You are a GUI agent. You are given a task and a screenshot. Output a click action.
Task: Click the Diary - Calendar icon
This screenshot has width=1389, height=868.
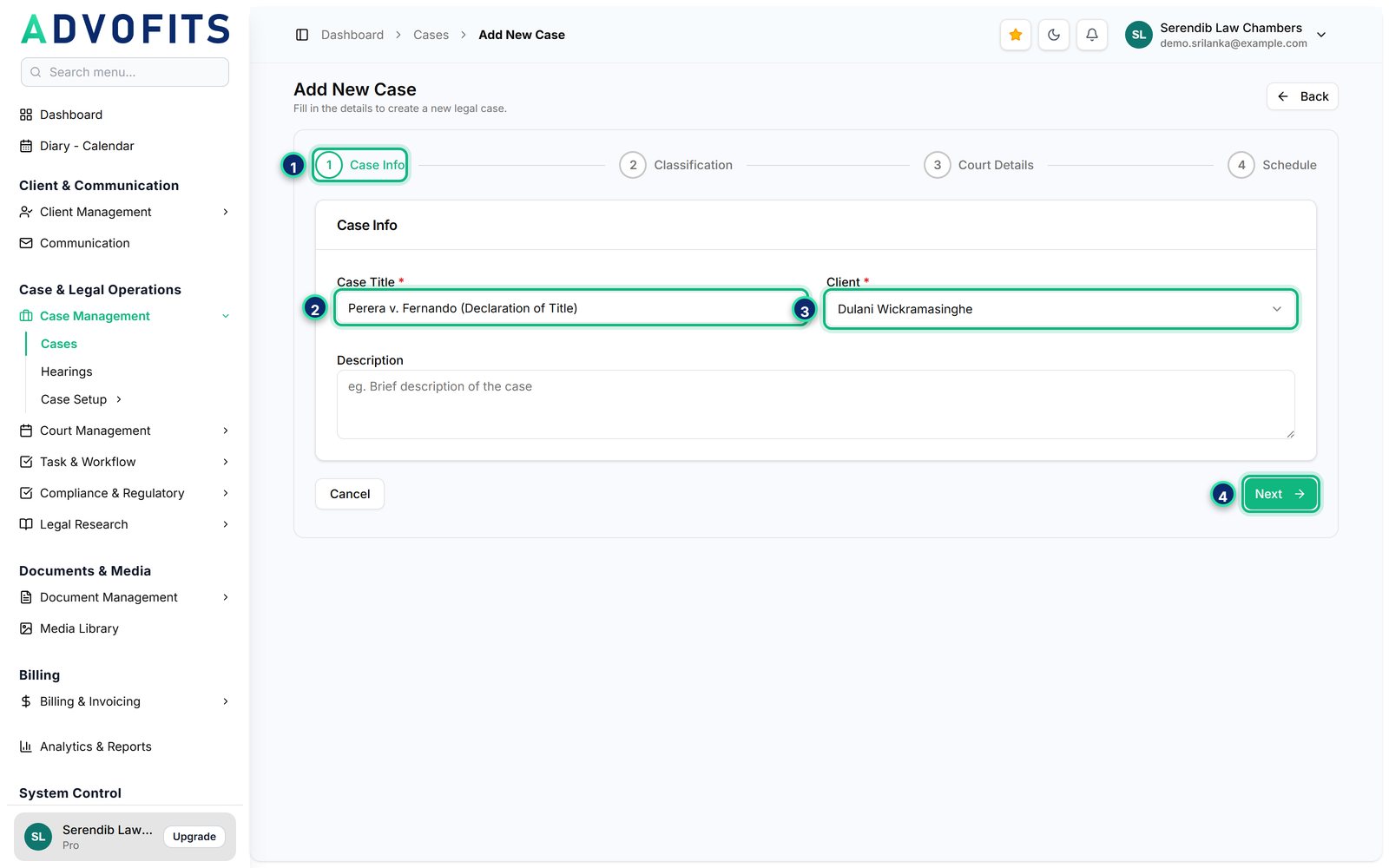tap(26, 146)
